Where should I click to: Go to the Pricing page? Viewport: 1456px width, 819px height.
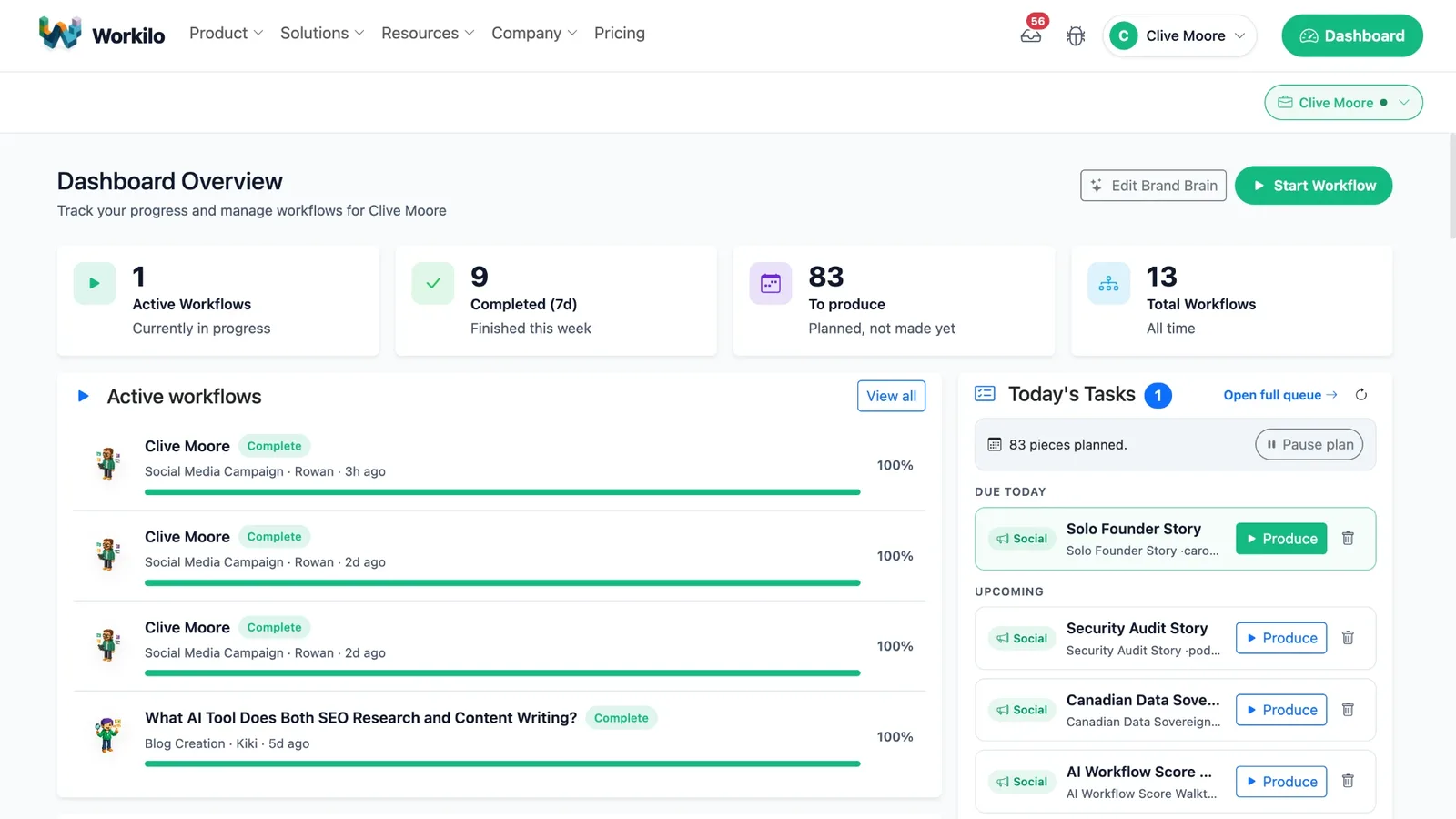point(620,34)
